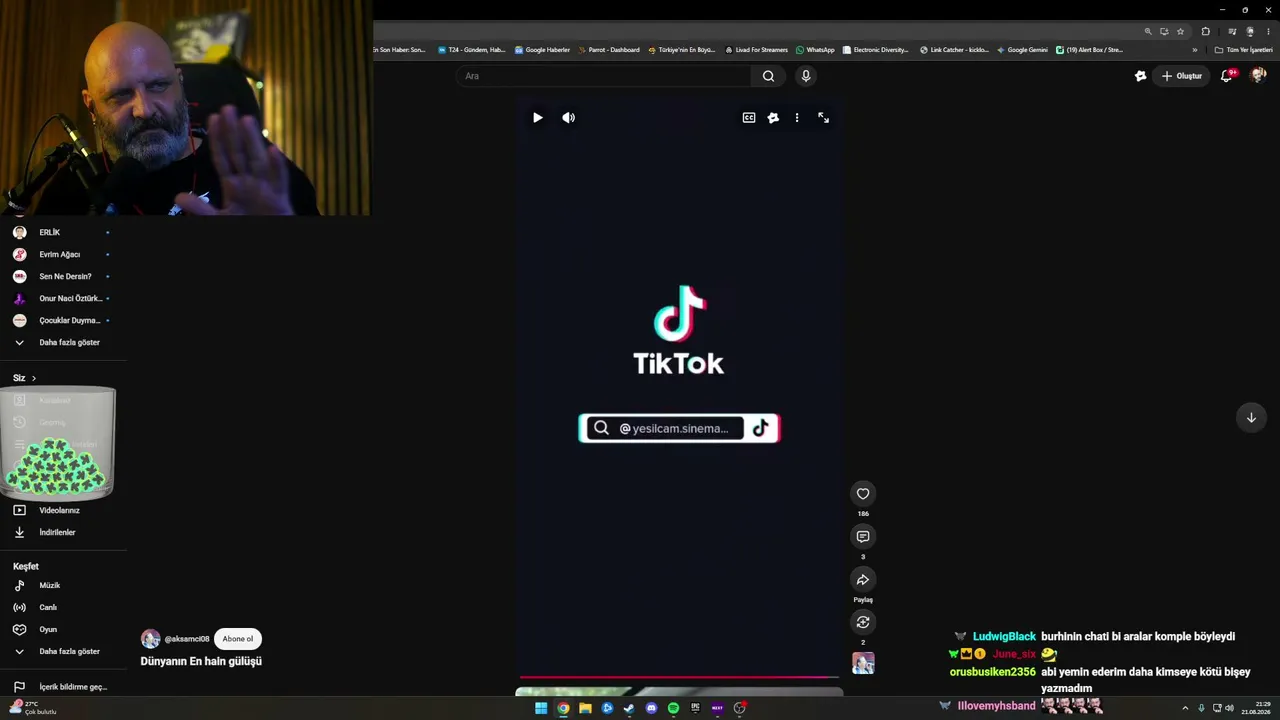Open Epic Games Launcher from taskbar
The image size is (1280, 720).
click(695, 708)
